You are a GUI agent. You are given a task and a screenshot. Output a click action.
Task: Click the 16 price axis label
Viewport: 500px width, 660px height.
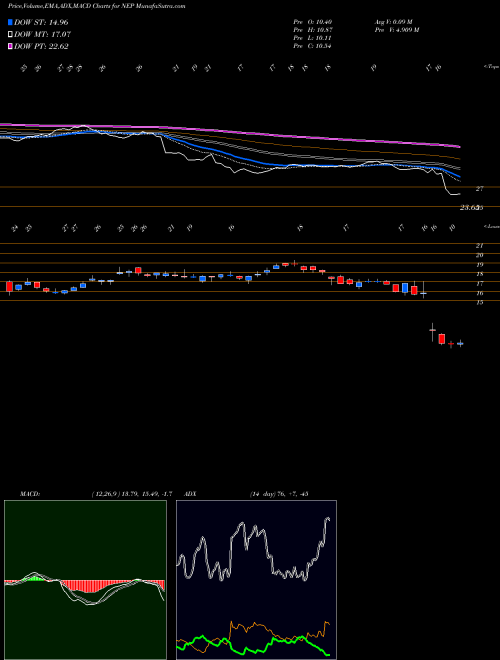479,293
